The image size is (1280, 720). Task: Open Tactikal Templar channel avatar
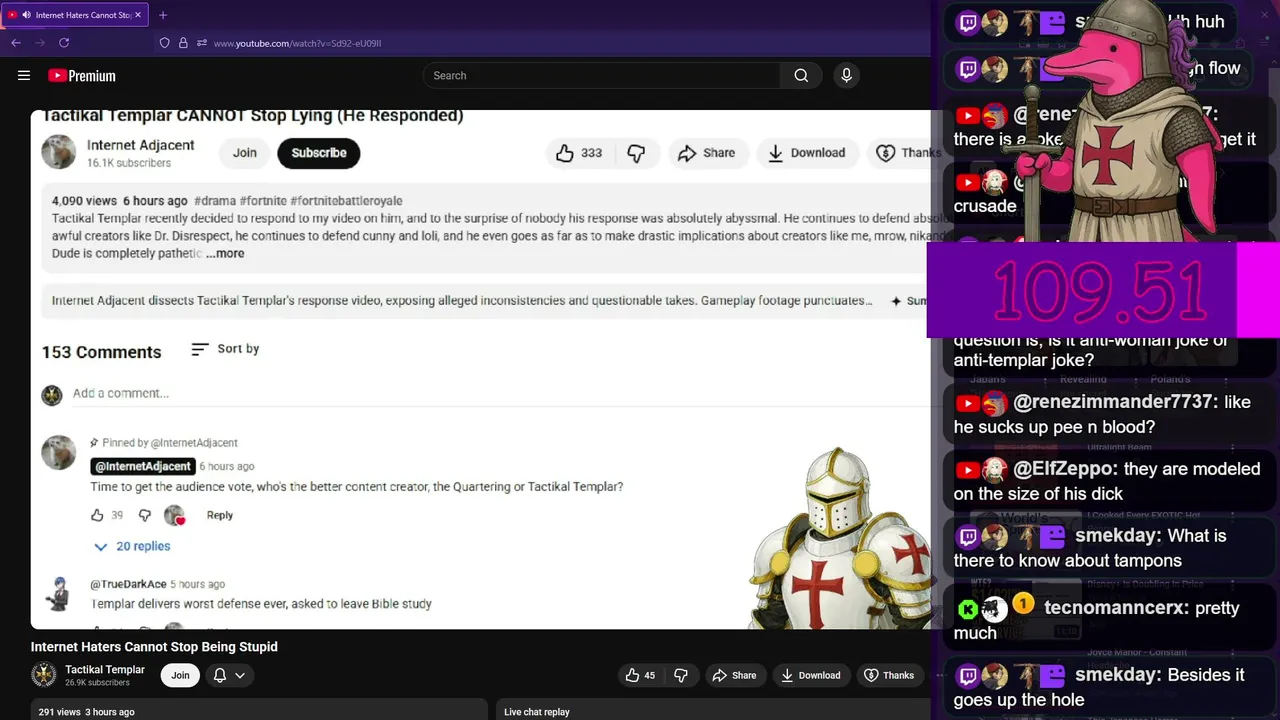[x=44, y=675]
